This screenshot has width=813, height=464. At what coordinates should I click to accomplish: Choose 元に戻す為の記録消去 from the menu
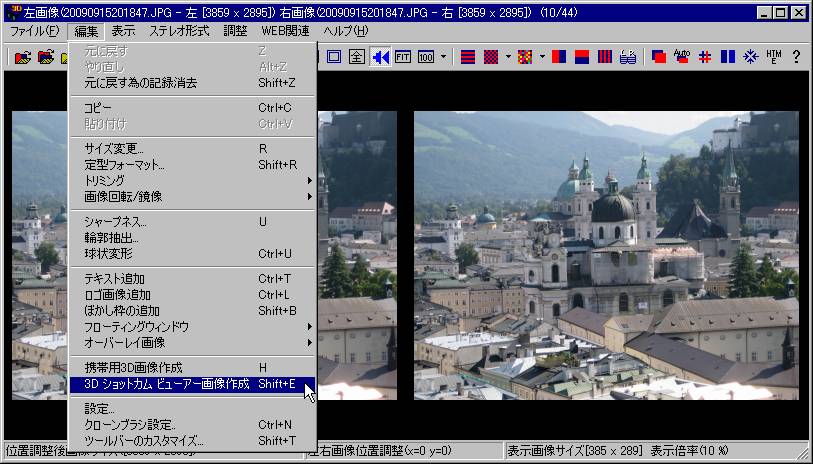coord(192,83)
